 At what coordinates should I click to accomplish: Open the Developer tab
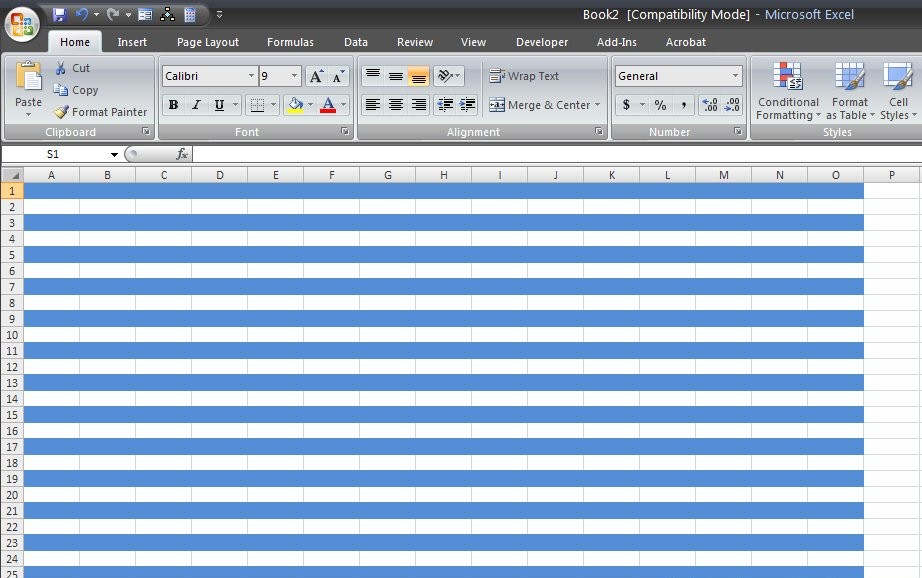pyautogui.click(x=542, y=42)
